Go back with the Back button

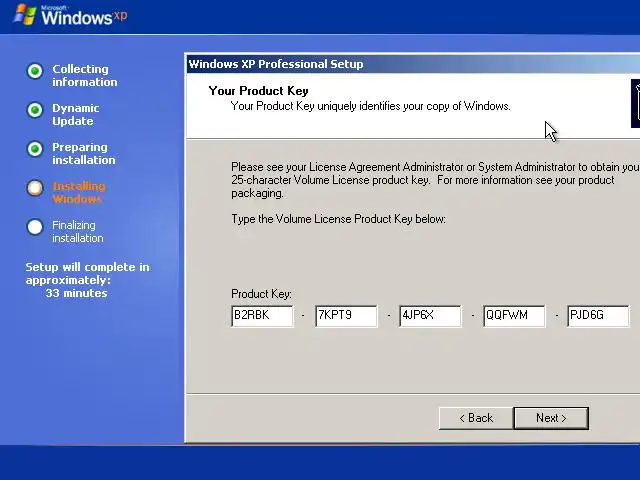(x=476, y=418)
